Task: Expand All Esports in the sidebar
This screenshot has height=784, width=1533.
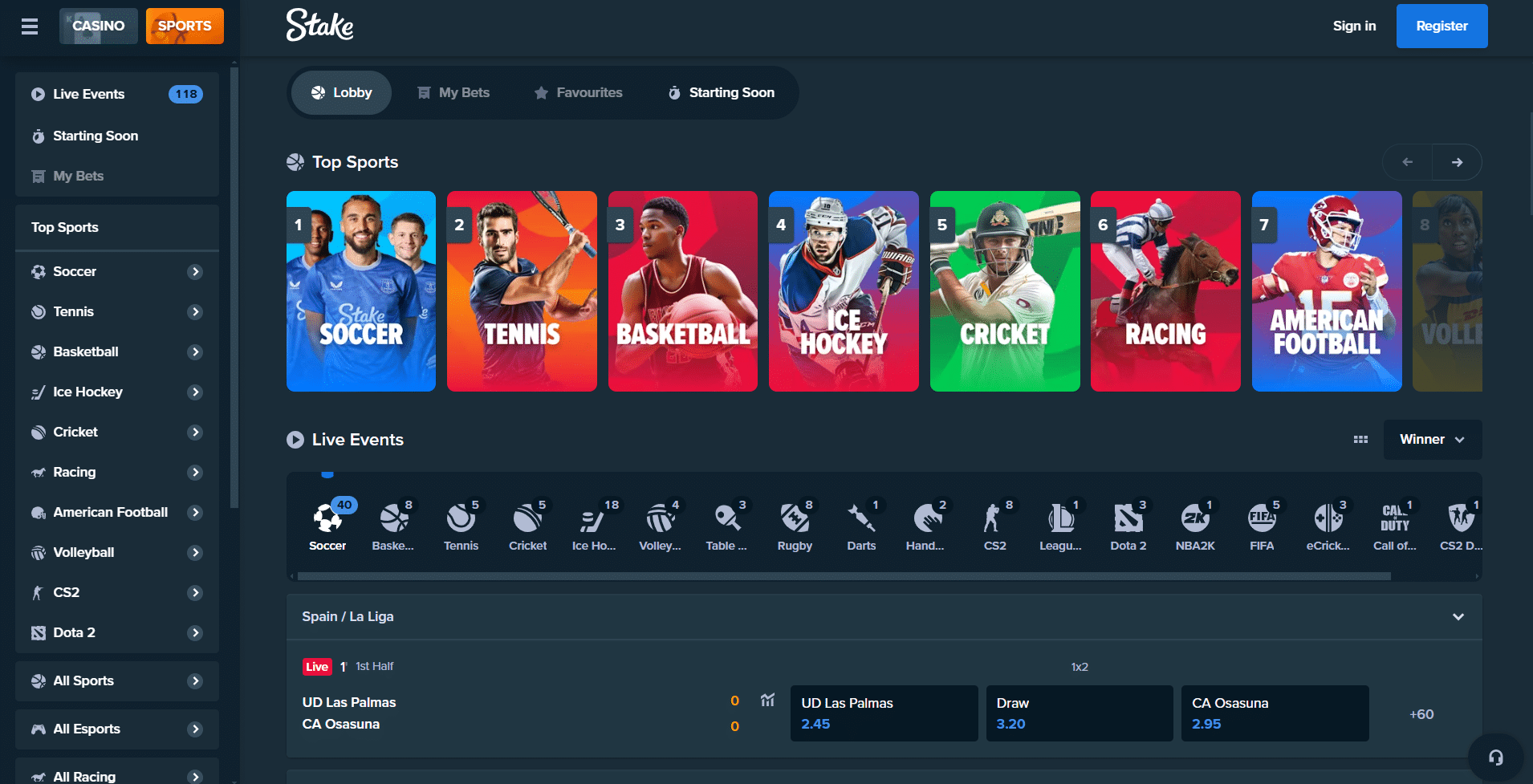Action: tap(195, 729)
